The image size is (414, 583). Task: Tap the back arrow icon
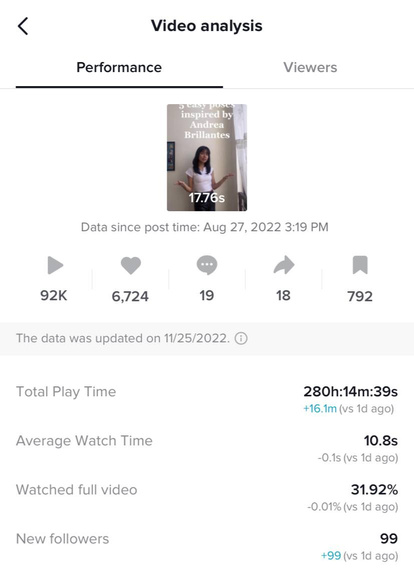(x=23, y=26)
